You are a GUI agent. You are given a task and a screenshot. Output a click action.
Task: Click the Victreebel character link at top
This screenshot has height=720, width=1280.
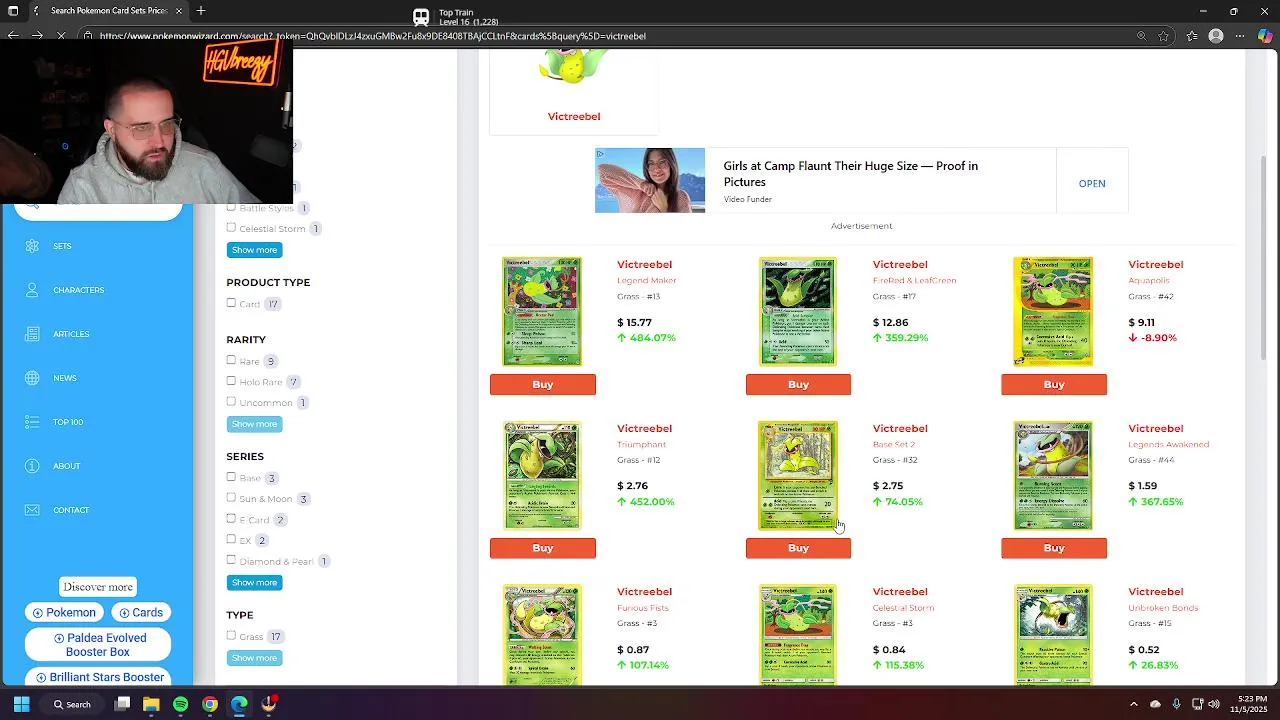(x=574, y=117)
